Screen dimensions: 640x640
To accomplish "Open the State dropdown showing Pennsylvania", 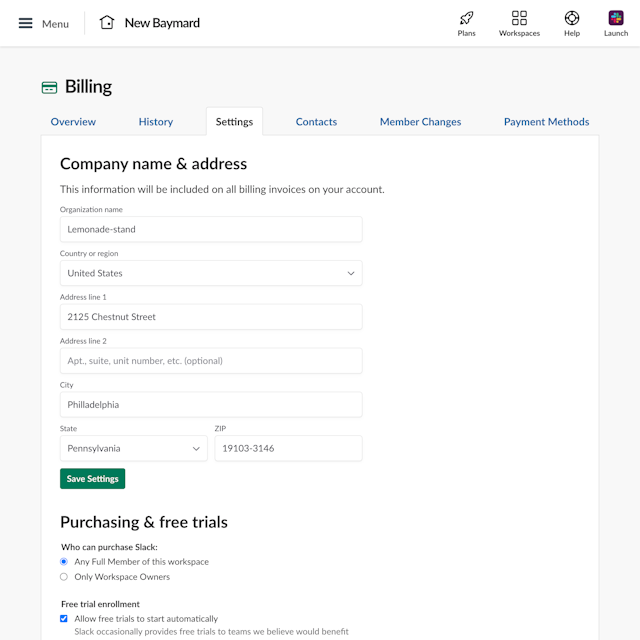I will pos(133,448).
